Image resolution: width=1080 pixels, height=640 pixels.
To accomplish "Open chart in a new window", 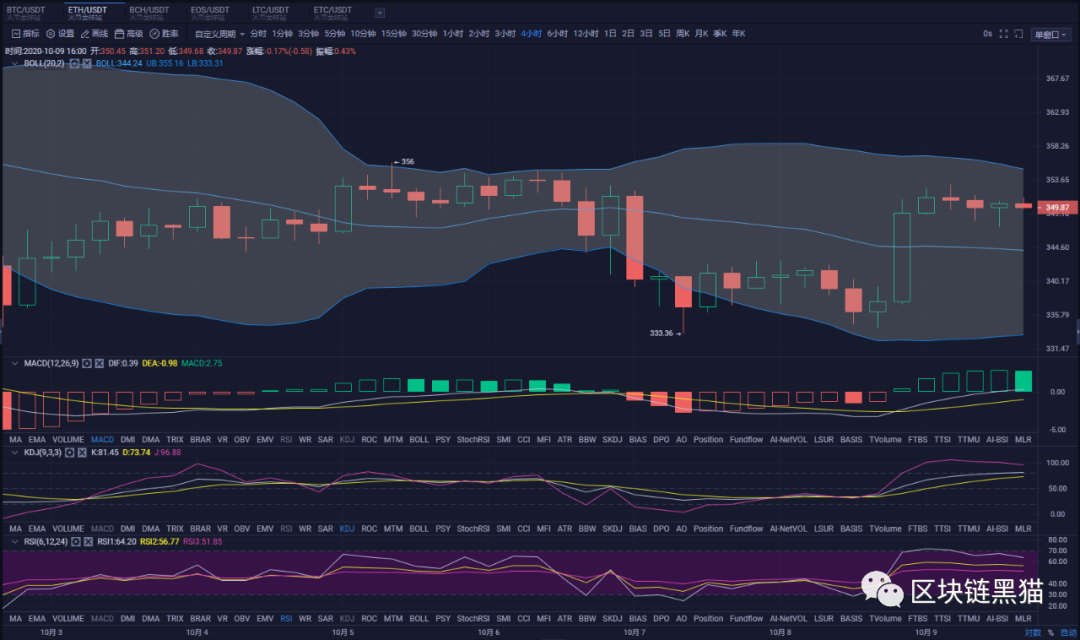I will (1019, 34).
